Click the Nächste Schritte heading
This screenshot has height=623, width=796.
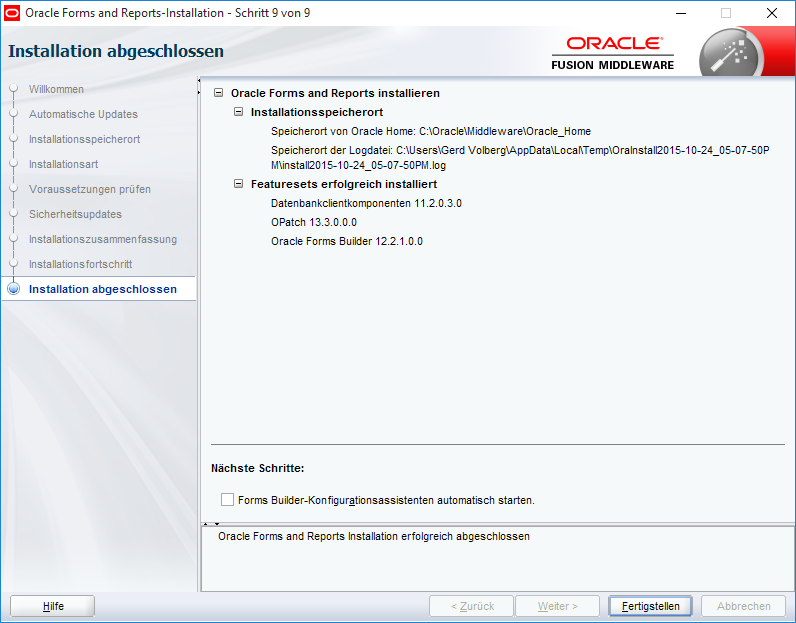point(257,468)
